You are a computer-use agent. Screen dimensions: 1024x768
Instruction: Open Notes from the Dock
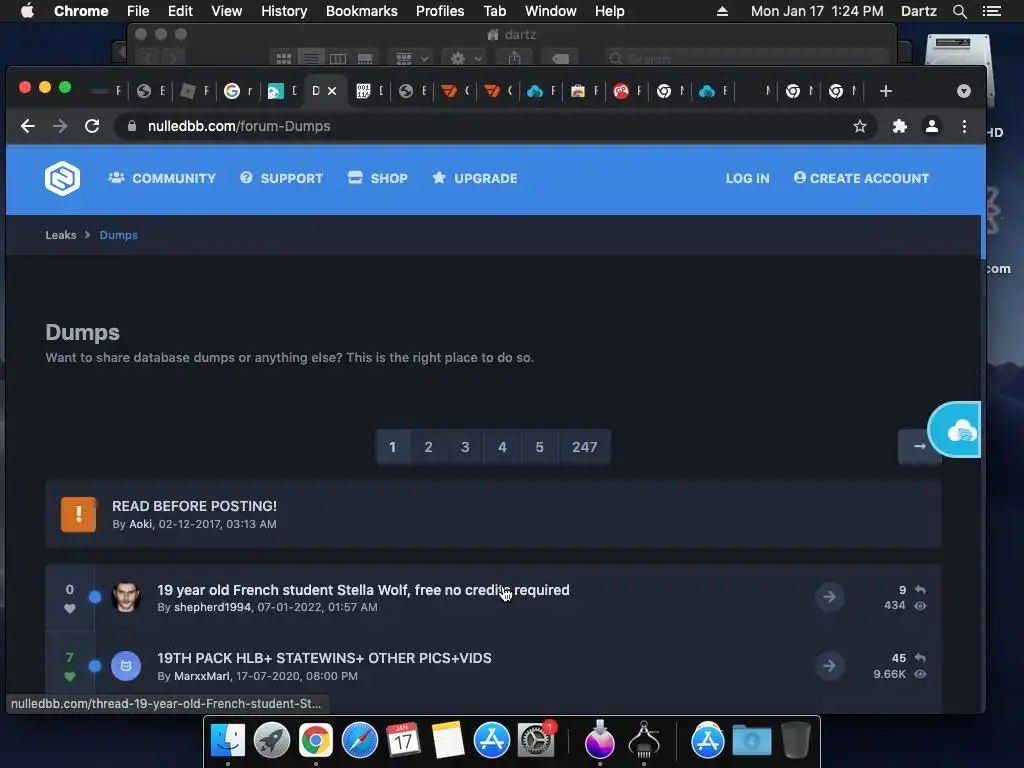tap(447, 741)
